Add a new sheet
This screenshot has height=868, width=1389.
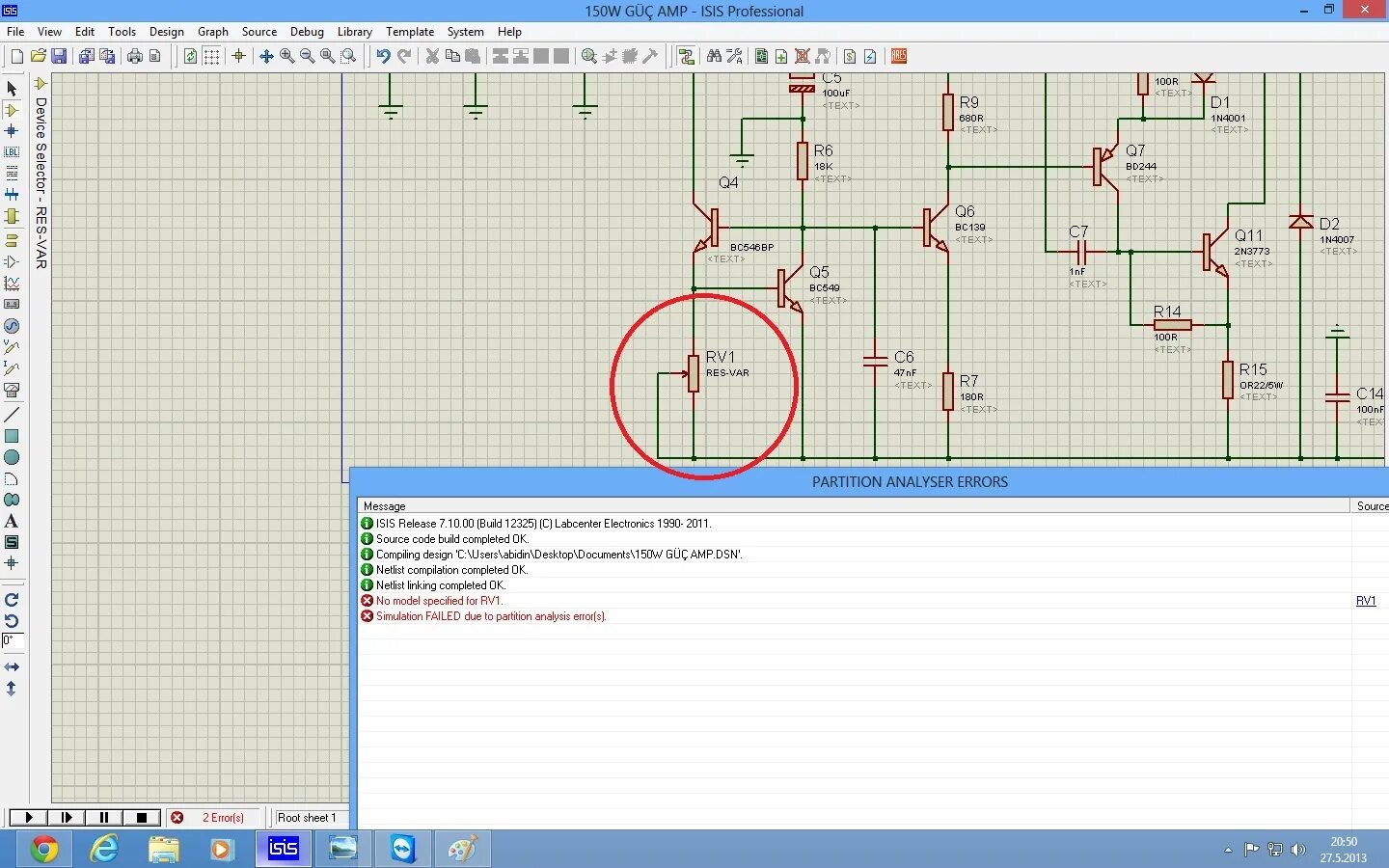[x=781, y=57]
